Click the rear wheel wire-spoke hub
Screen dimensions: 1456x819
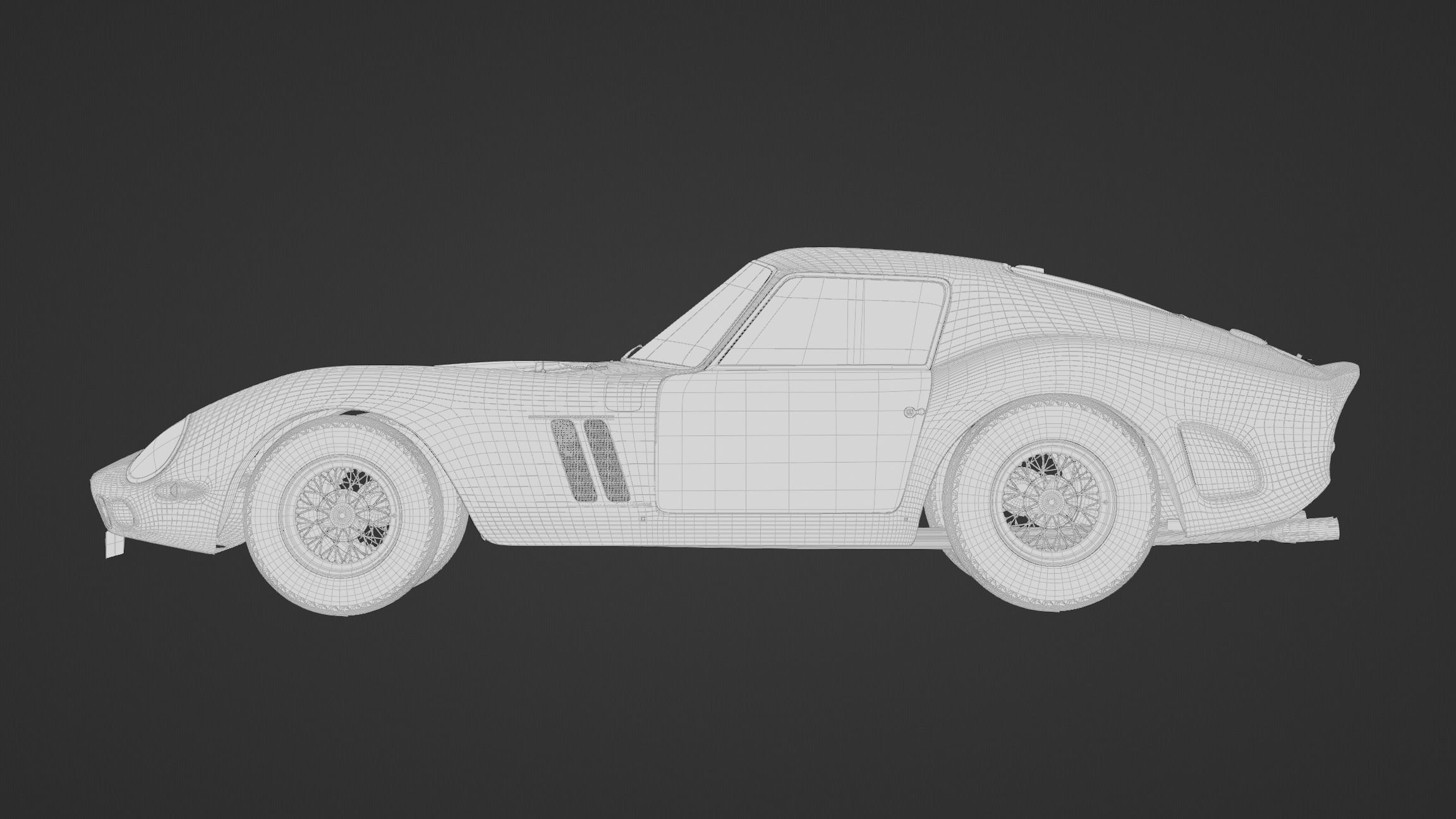[x=1051, y=502]
